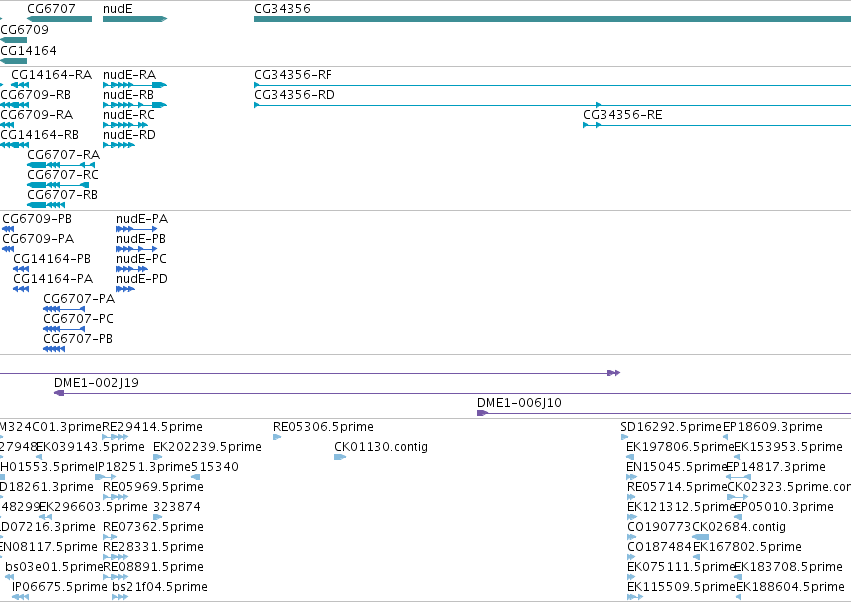Select the nudE gene arrow glyph
851x602 pixels.
(x=135, y=19)
